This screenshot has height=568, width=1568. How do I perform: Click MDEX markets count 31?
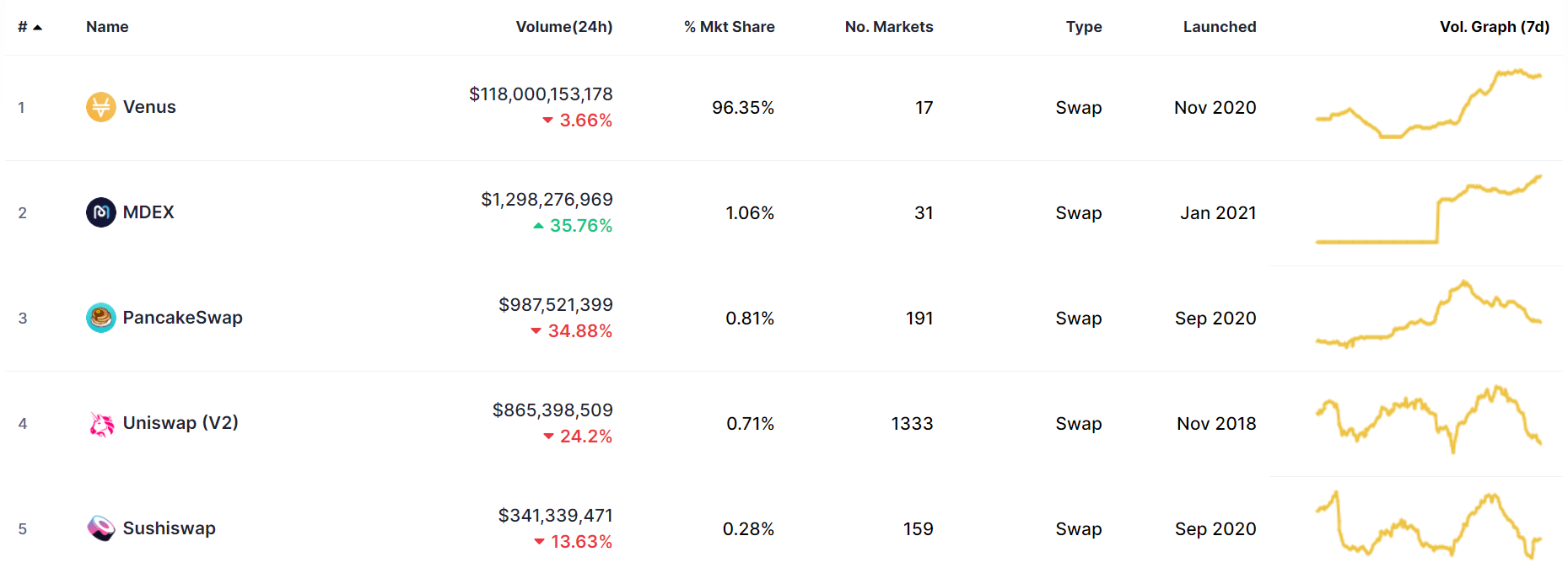coord(924,213)
